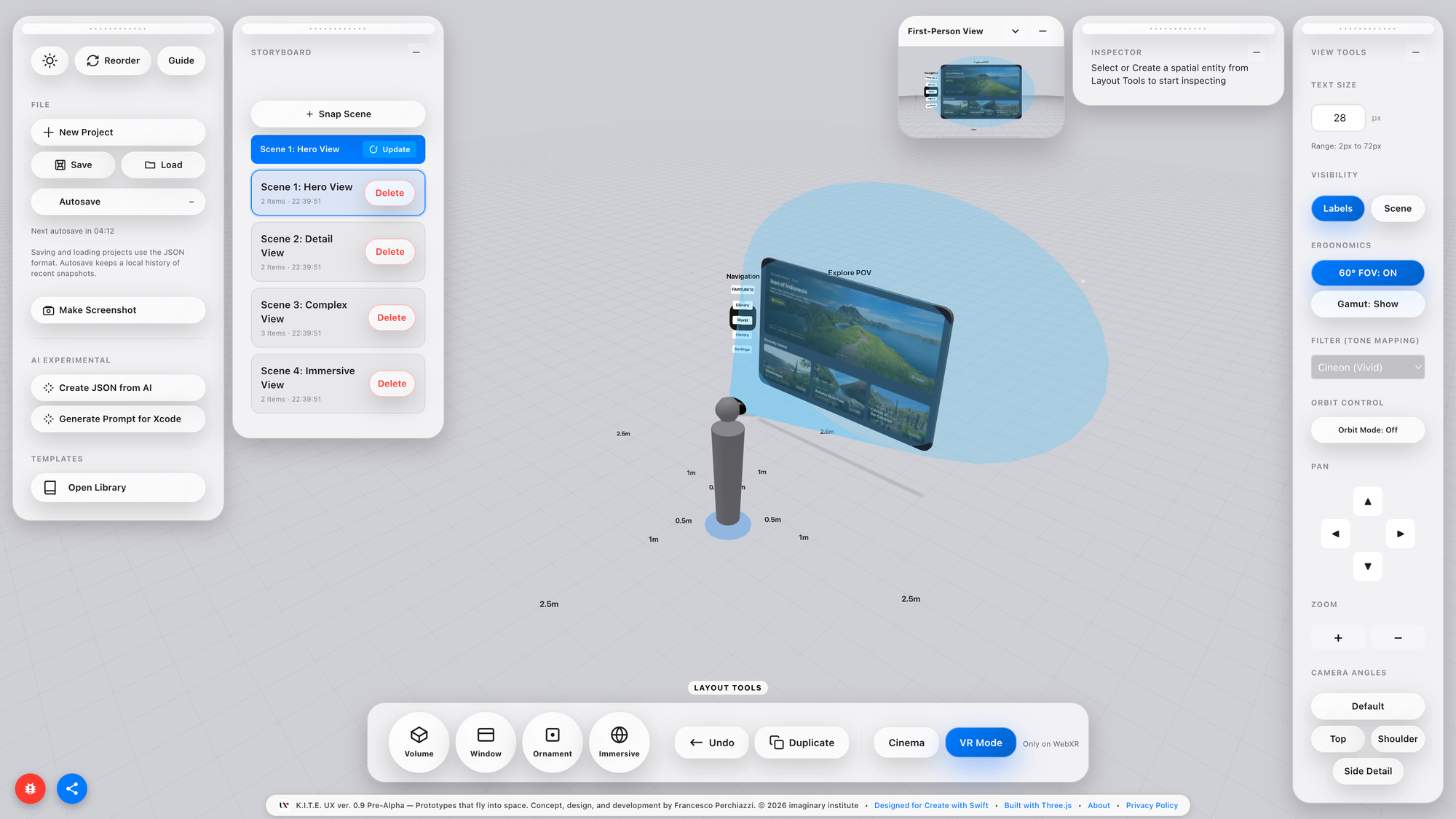This screenshot has width=1456, height=819.
Task: Click the red bug report icon
Action: 30,788
